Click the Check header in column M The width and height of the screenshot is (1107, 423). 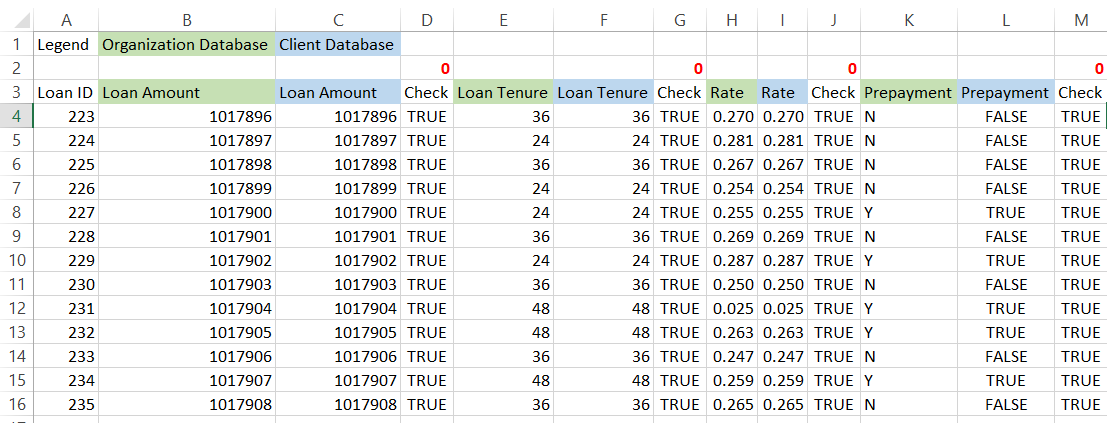click(1080, 92)
